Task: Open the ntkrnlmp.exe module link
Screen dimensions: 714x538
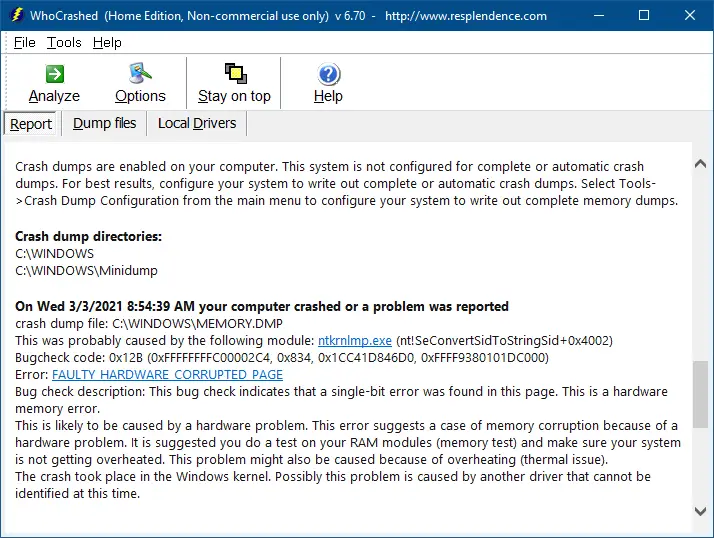Action: click(x=355, y=340)
